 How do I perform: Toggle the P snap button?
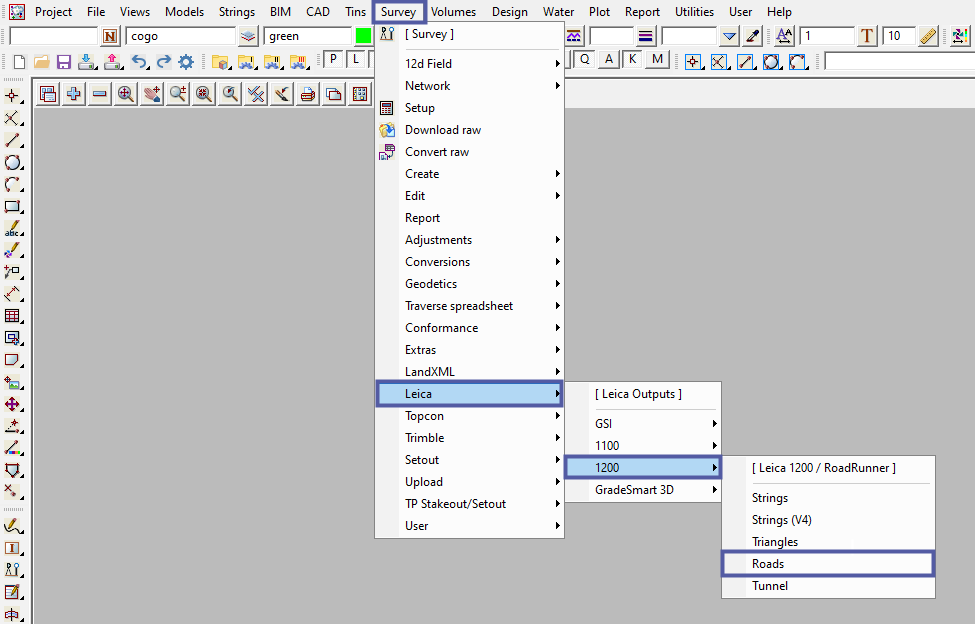333,60
